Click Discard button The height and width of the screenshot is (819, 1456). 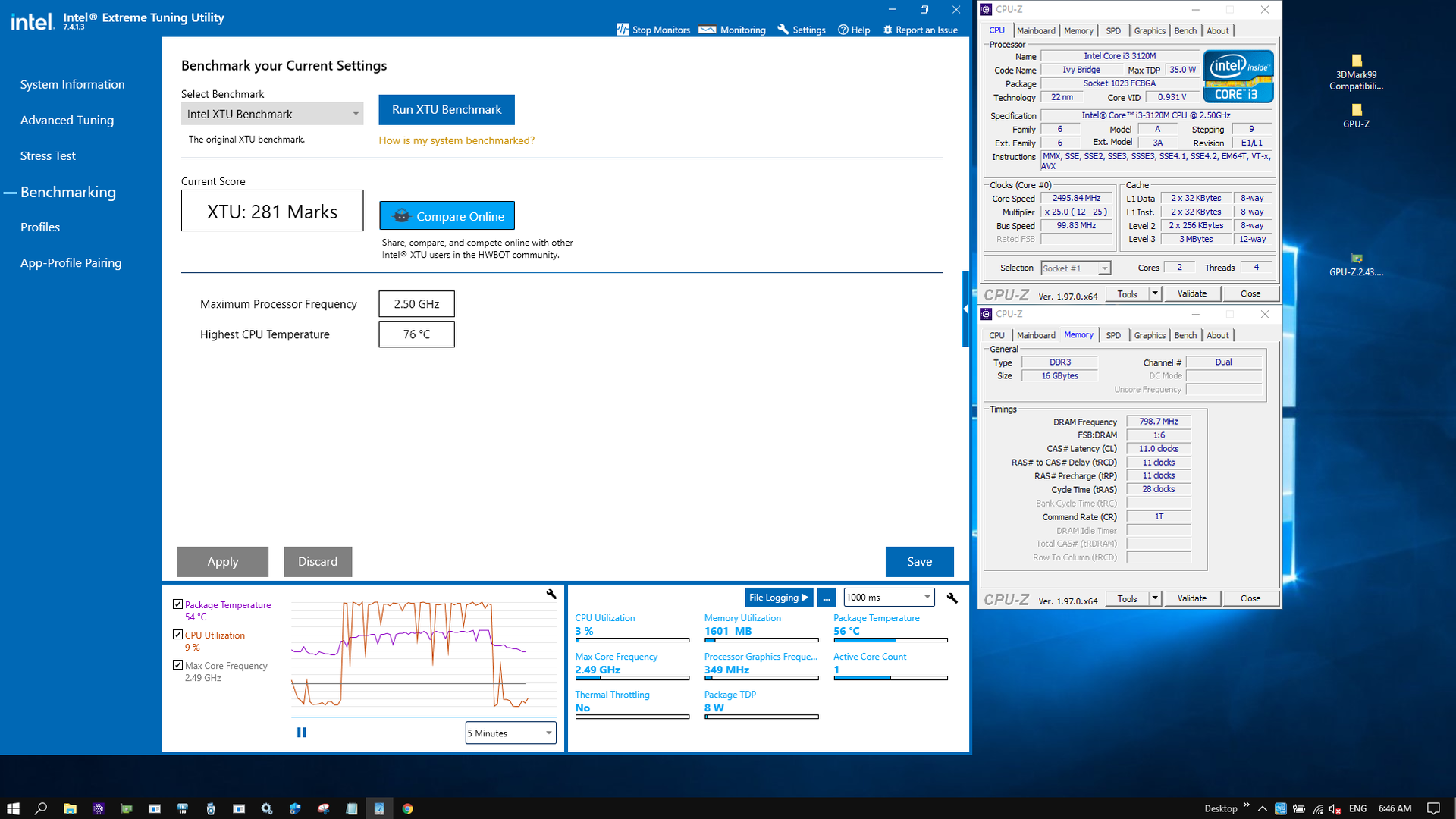318,561
